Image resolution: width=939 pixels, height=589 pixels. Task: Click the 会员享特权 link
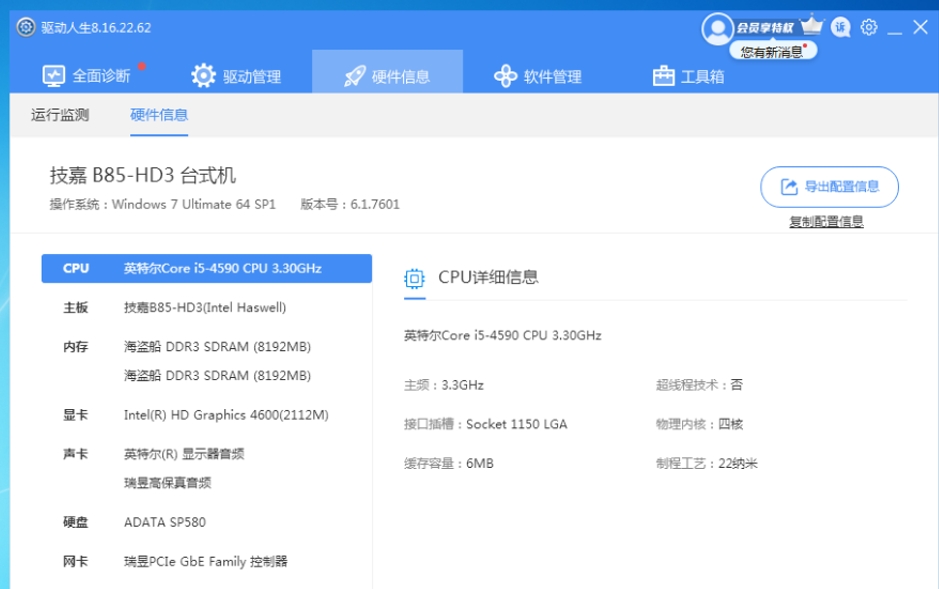tap(765, 28)
